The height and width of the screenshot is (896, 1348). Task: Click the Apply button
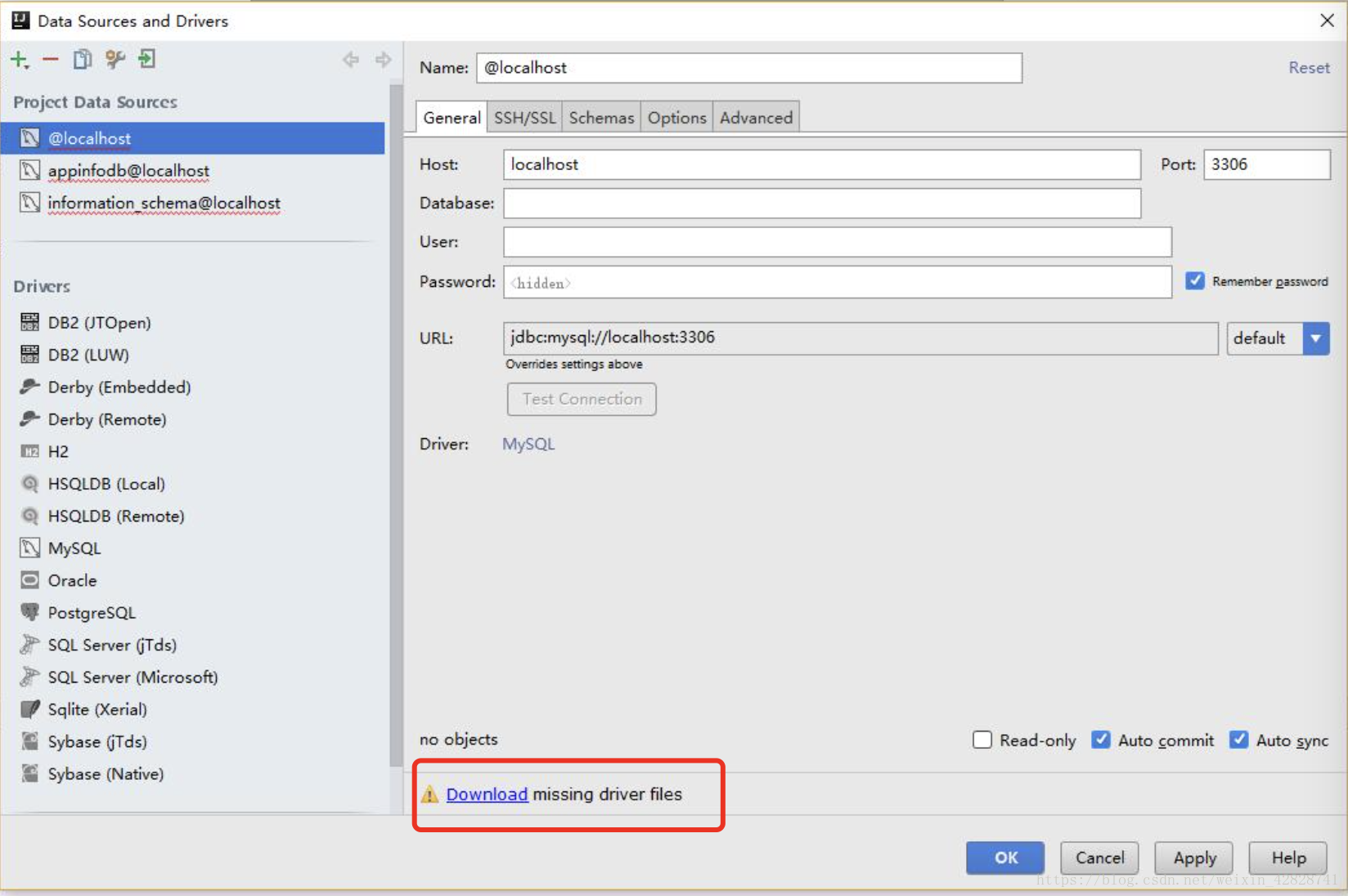click(1194, 858)
